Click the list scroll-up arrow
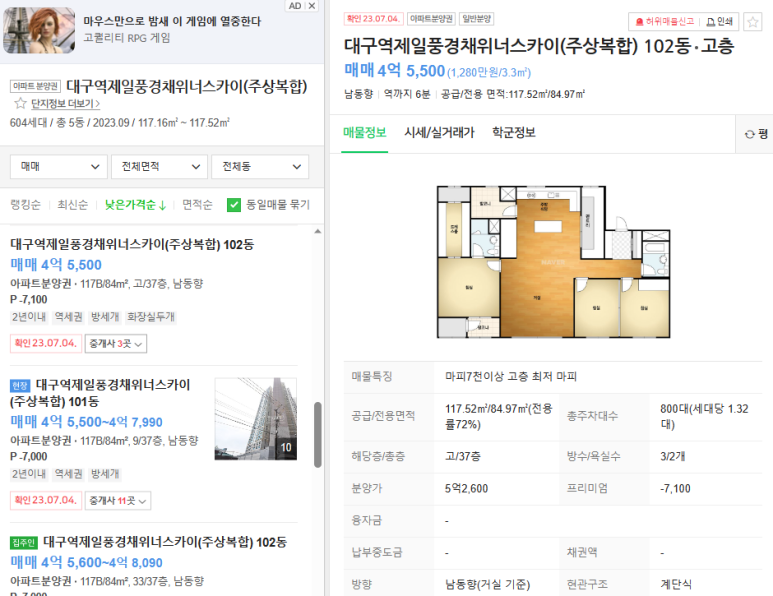This screenshot has width=773, height=596. (x=317, y=231)
